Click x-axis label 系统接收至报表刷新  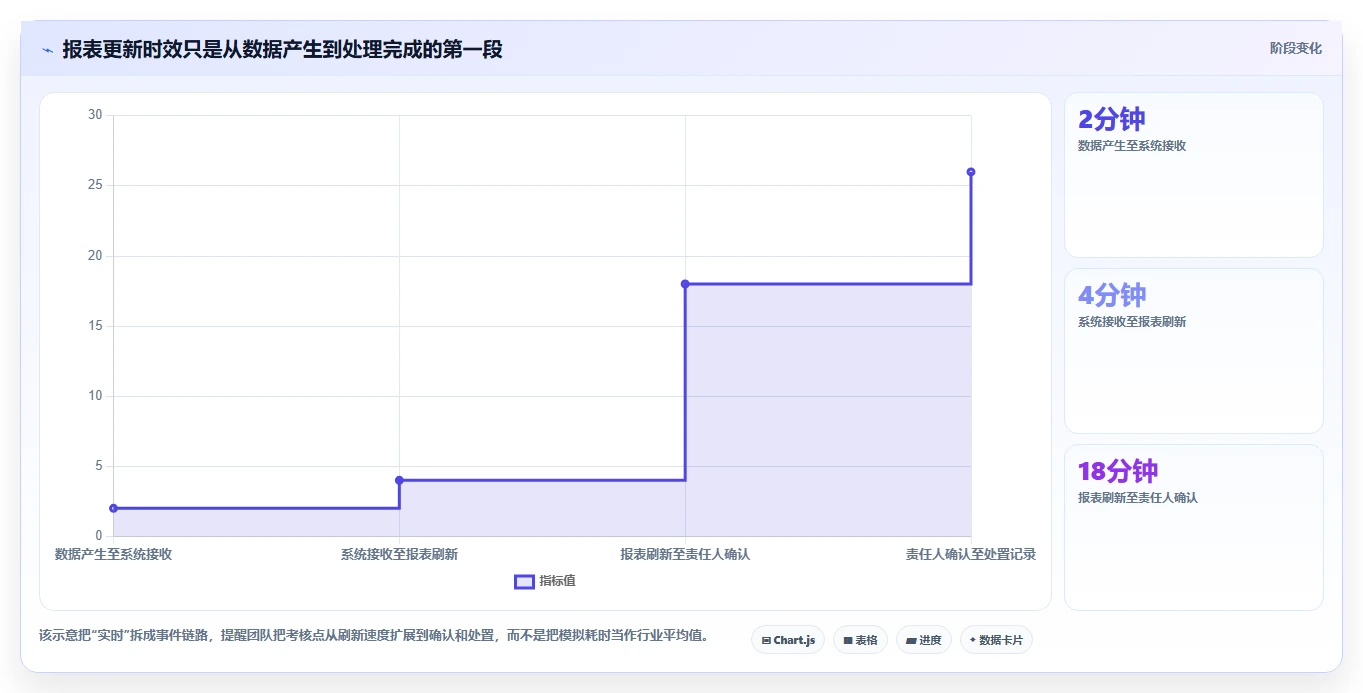pyautogui.click(x=399, y=554)
